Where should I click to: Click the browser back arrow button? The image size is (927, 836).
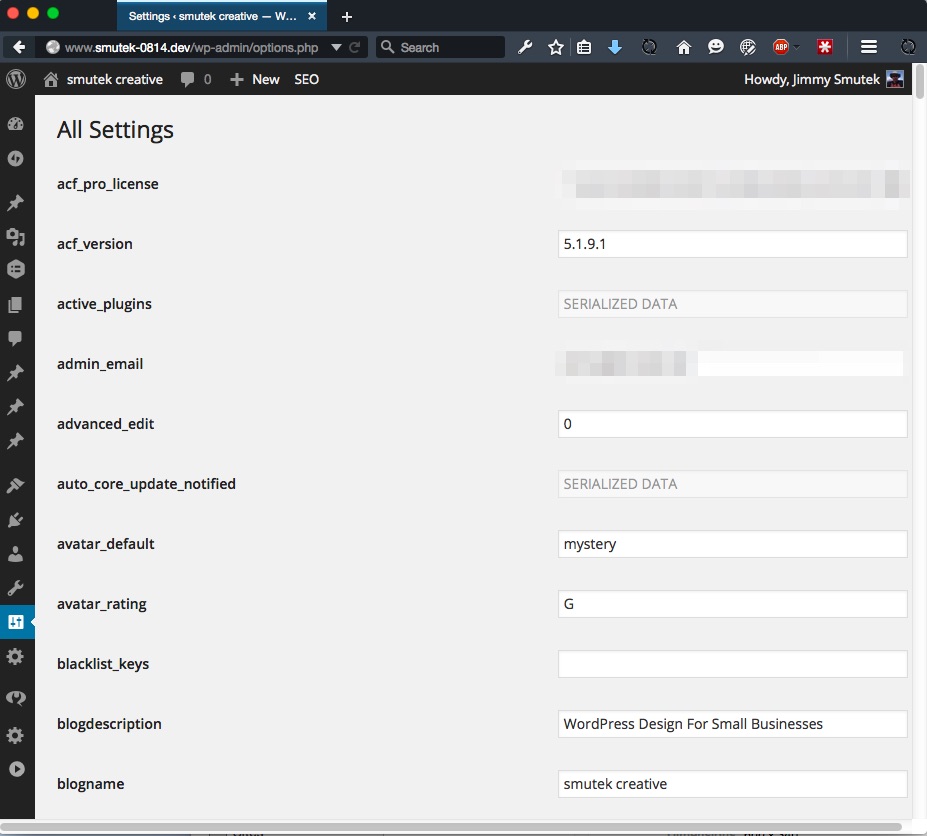[19, 47]
